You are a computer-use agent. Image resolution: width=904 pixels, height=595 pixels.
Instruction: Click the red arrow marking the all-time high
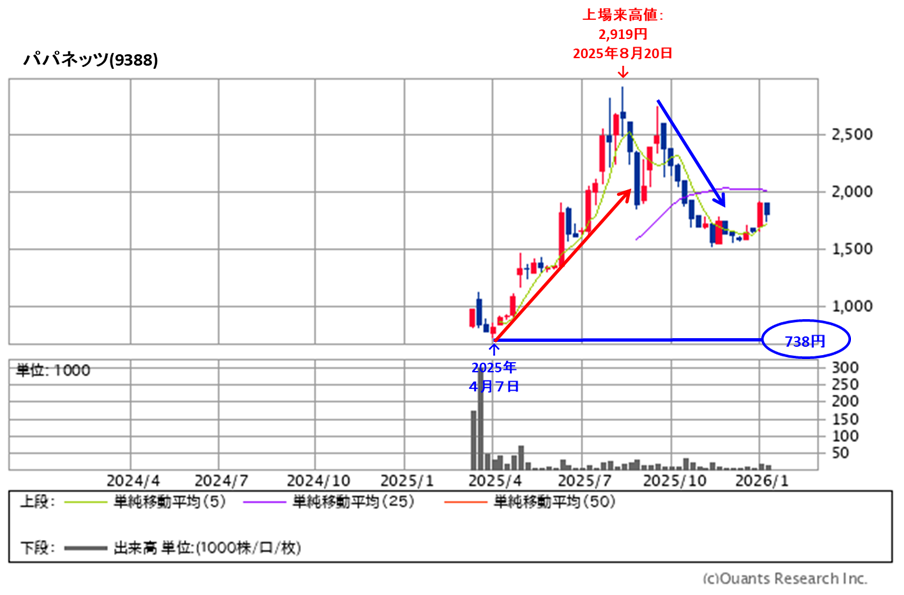pos(622,72)
